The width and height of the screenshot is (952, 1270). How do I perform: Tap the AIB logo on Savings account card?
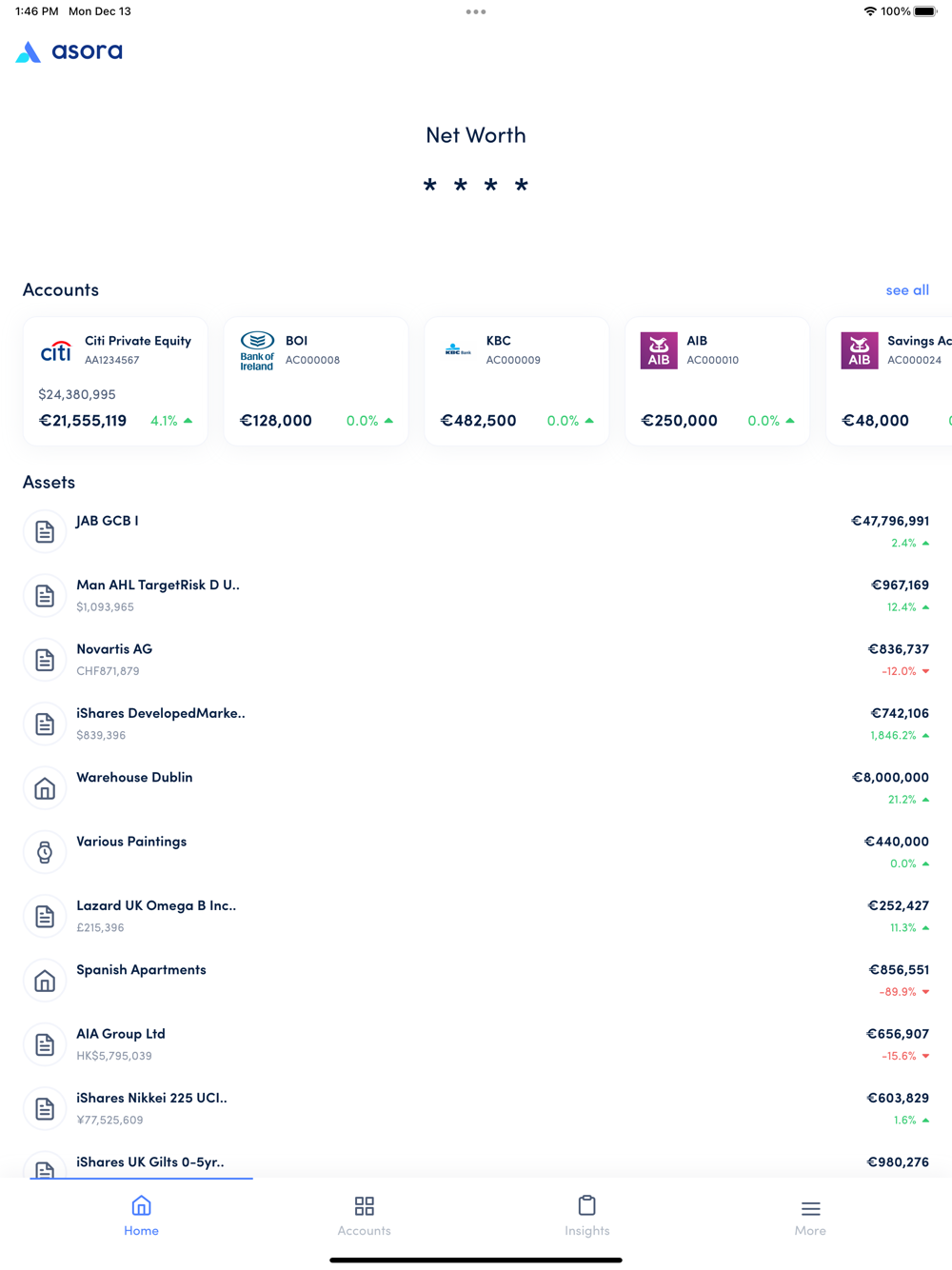860,350
